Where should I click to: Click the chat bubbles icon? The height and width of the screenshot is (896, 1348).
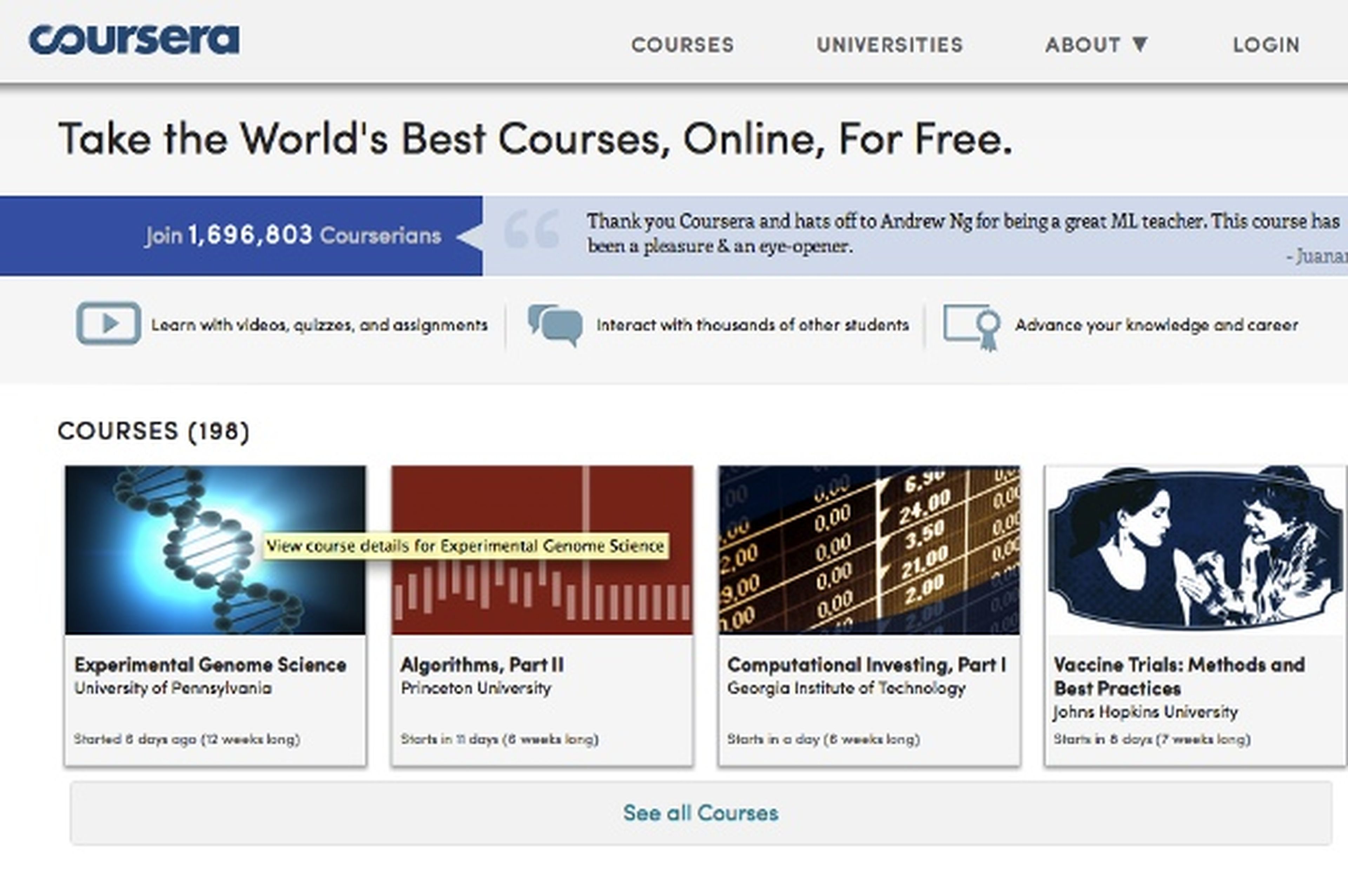click(x=555, y=325)
